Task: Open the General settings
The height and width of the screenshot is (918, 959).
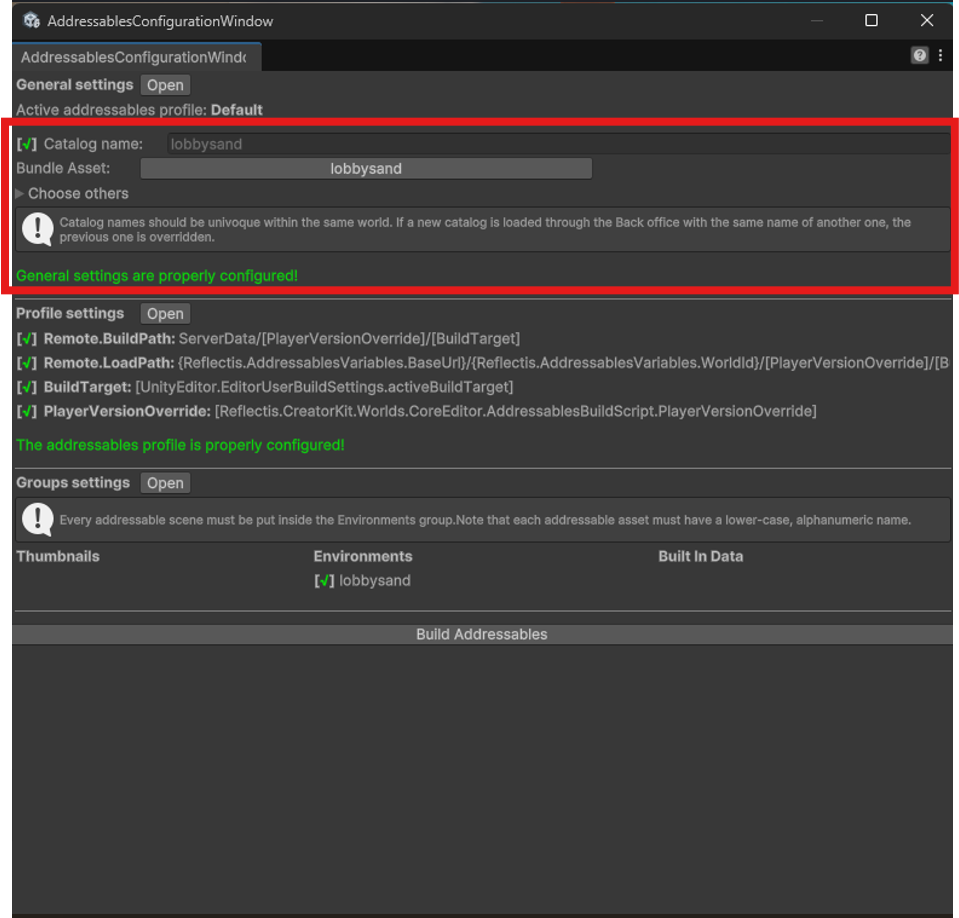Action: click(165, 86)
